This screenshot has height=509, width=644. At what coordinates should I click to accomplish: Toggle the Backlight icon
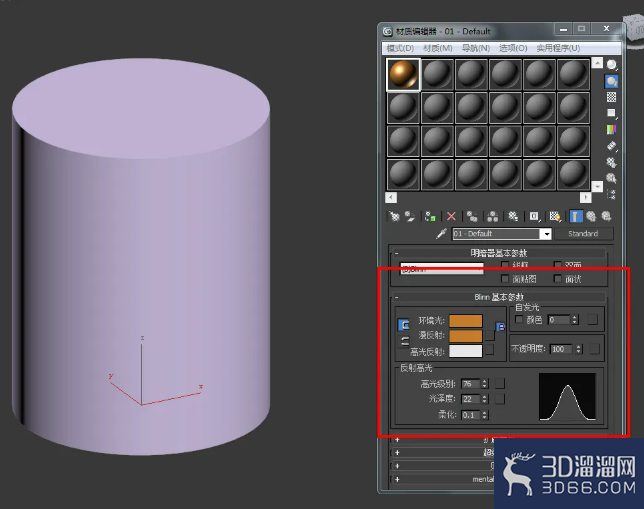(x=612, y=81)
